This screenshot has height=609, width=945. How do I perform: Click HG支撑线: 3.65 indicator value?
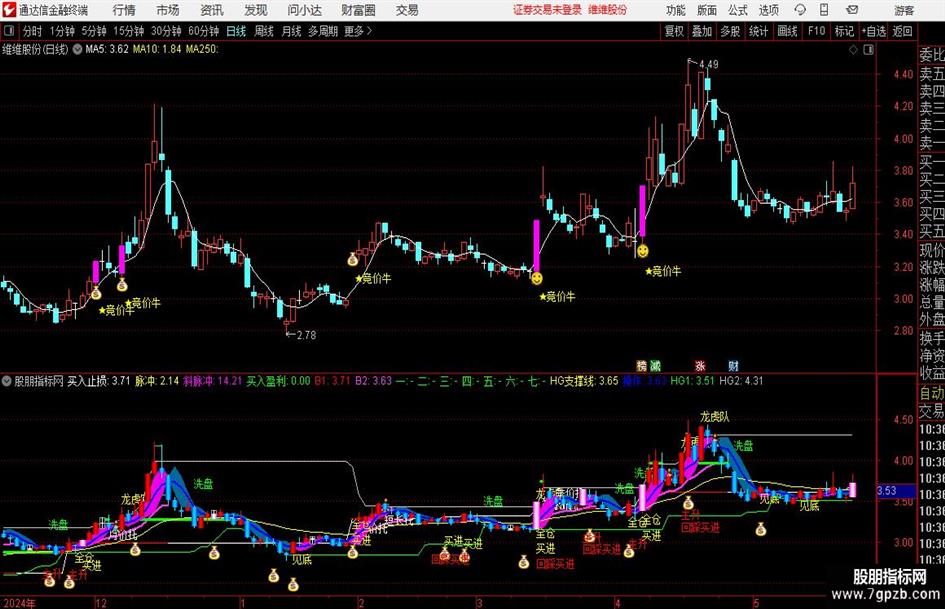click(584, 381)
